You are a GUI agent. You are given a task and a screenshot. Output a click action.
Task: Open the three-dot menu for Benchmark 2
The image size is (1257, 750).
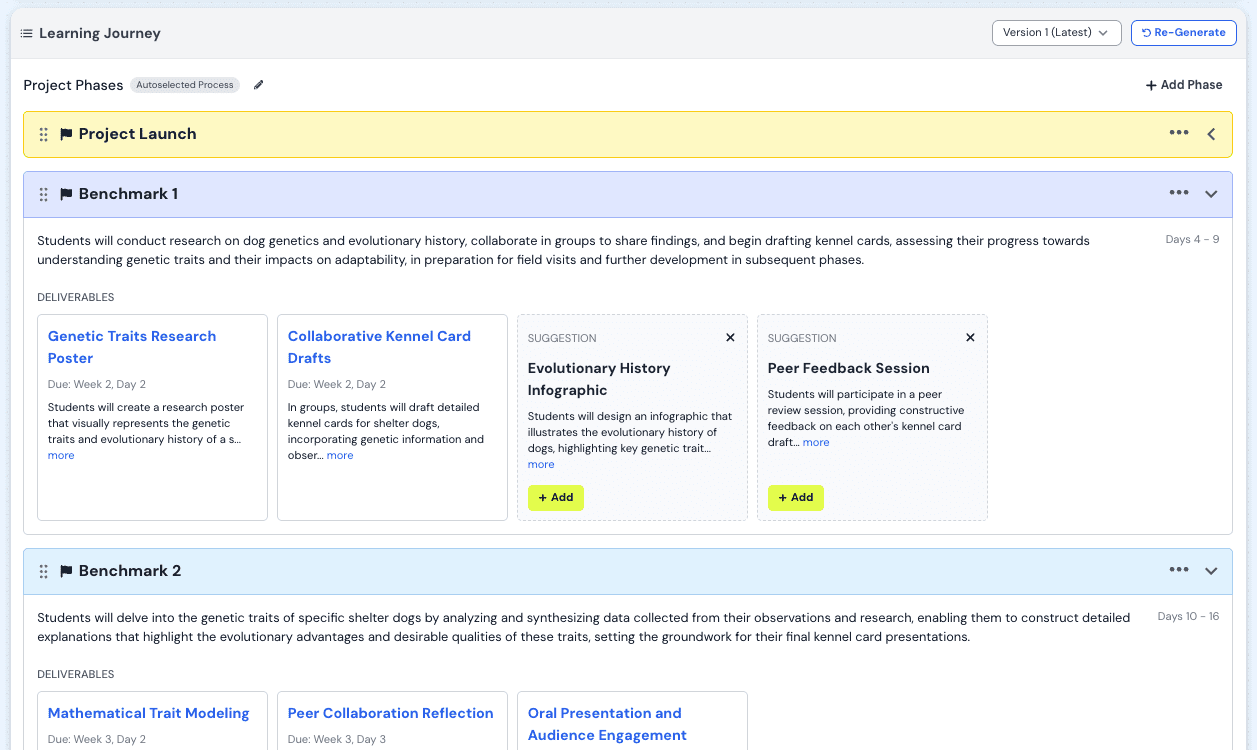click(1179, 571)
